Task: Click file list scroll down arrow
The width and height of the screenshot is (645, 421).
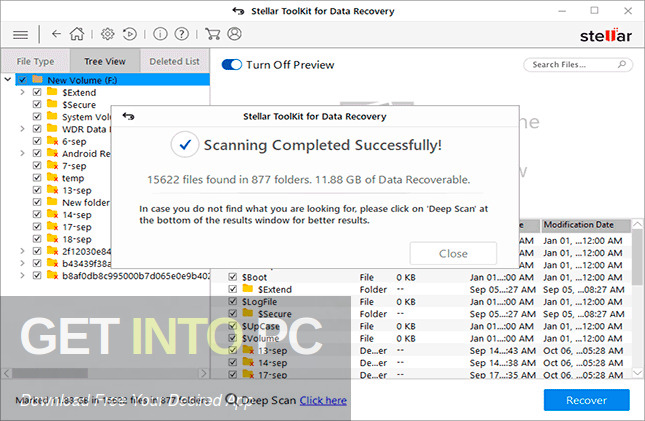Action: coord(637,372)
